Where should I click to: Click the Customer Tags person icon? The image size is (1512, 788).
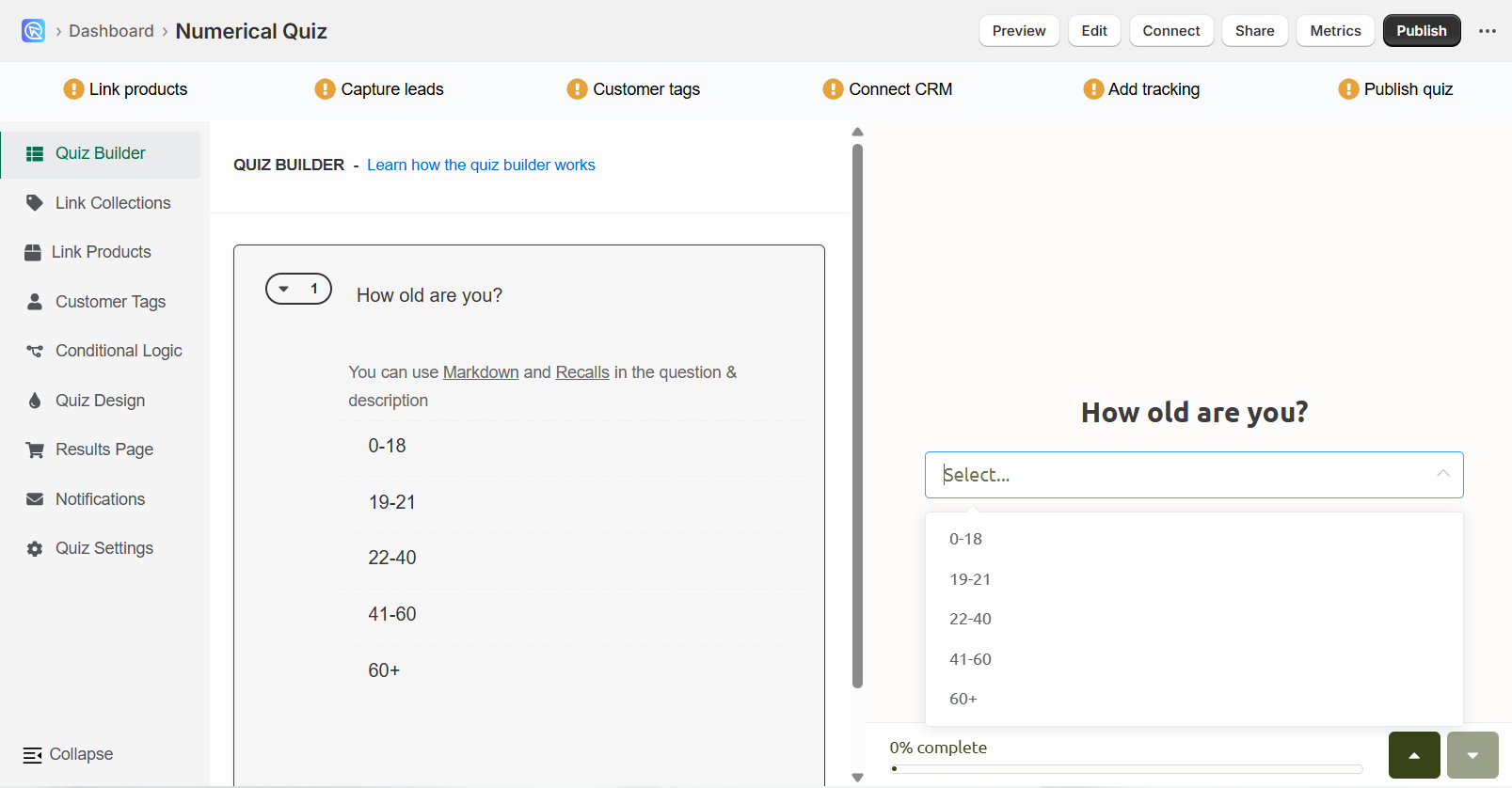[35, 302]
